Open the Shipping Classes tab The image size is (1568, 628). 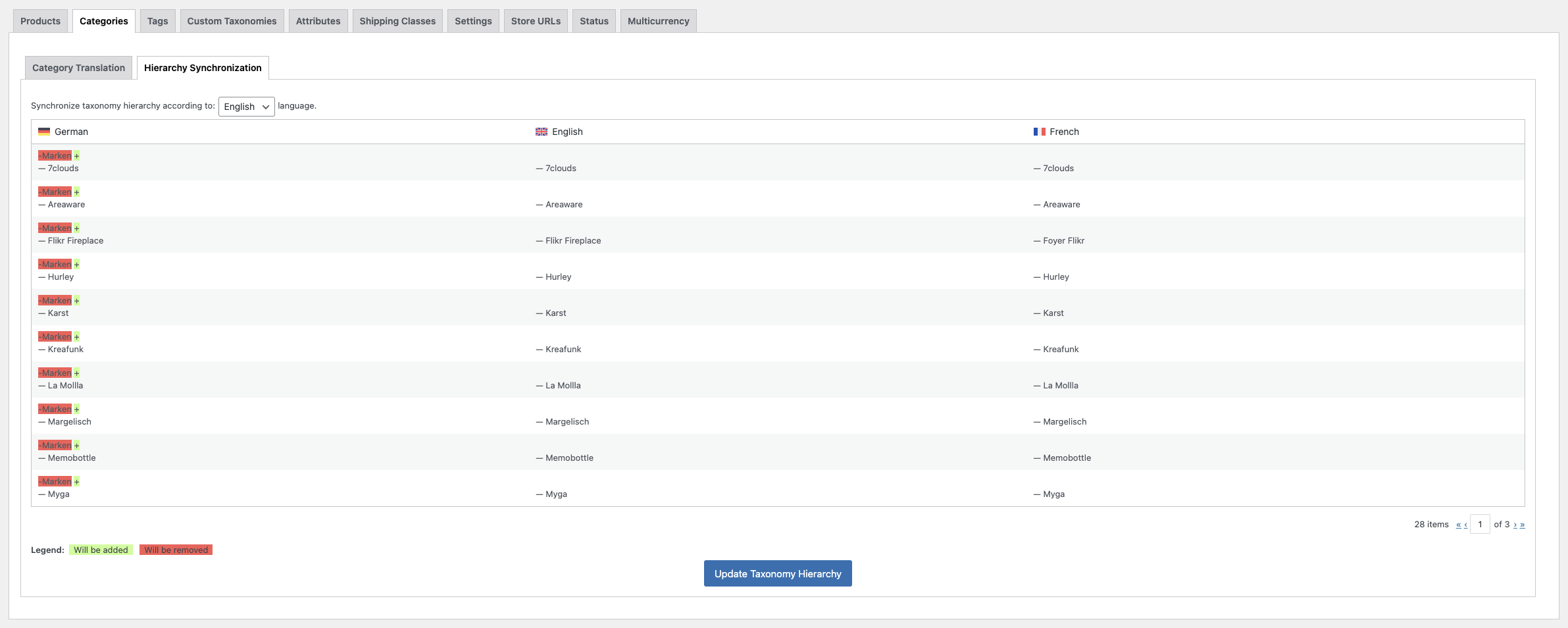pyautogui.click(x=397, y=21)
